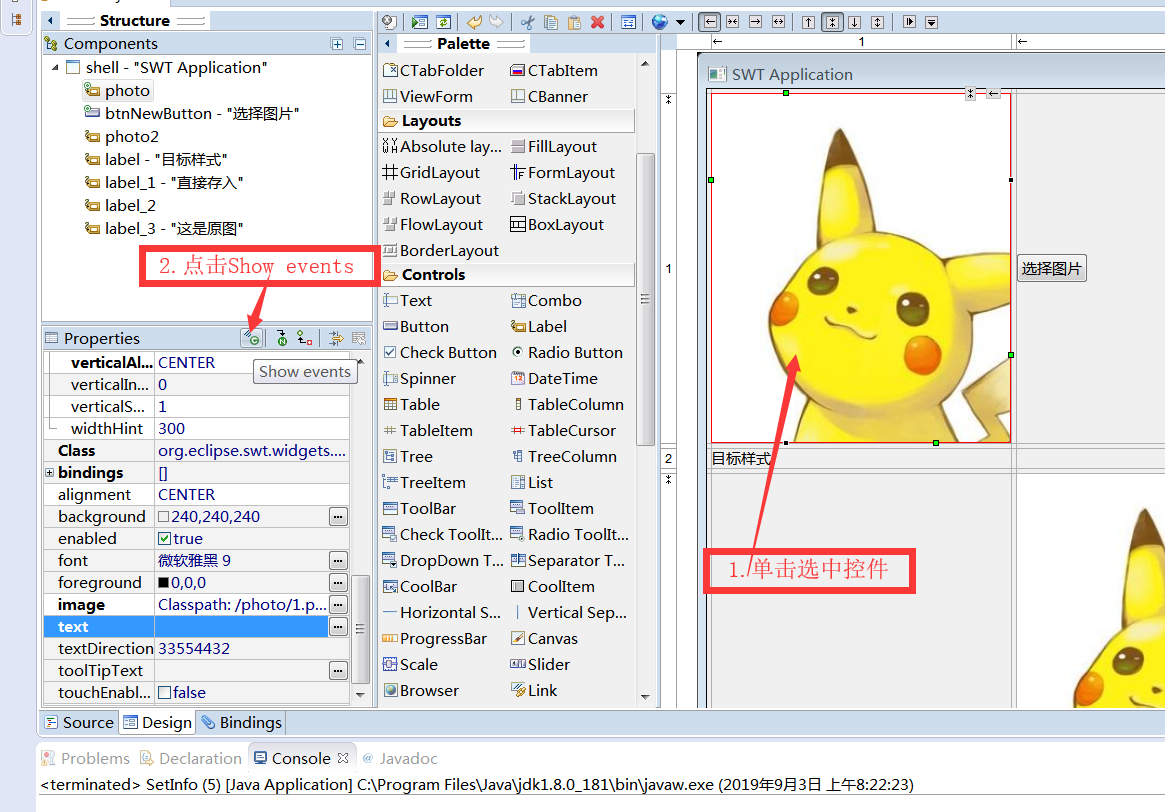Screen dimensions: 1165x812
Task: Select btnNewButton in component tree
Action: [192, 114]
